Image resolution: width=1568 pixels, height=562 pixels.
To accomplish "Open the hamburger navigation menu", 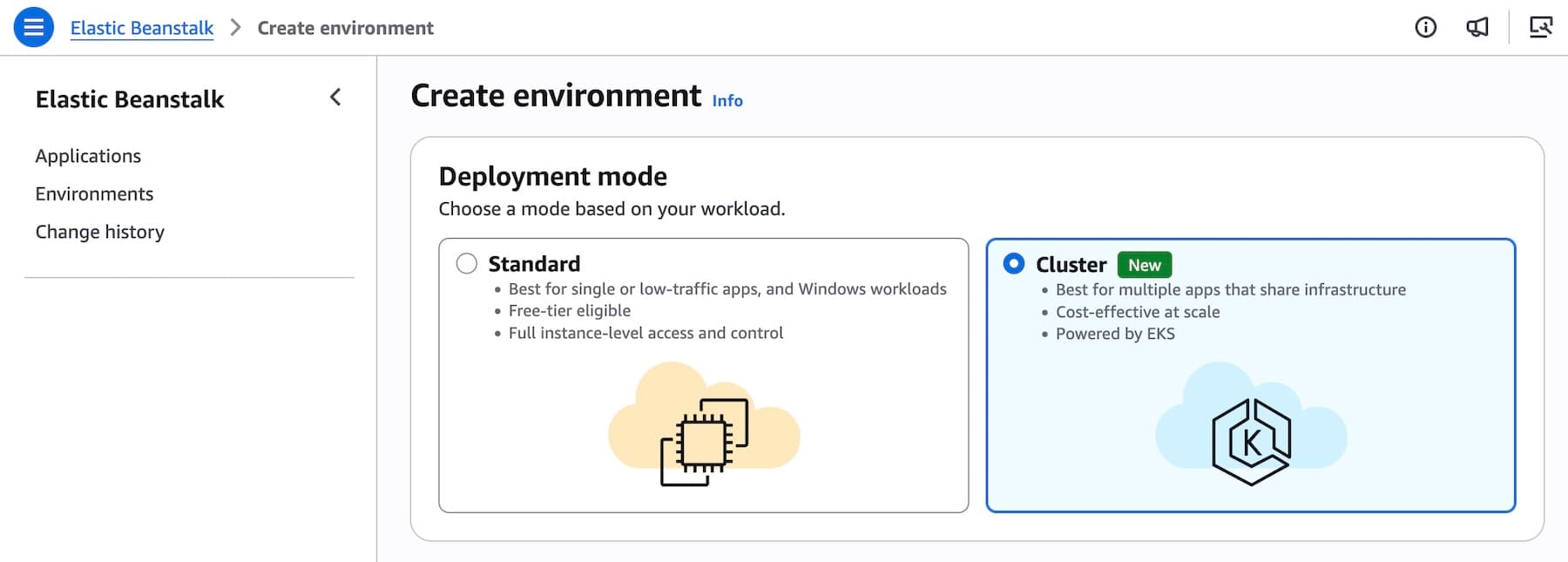I will [x=34, y=27].
